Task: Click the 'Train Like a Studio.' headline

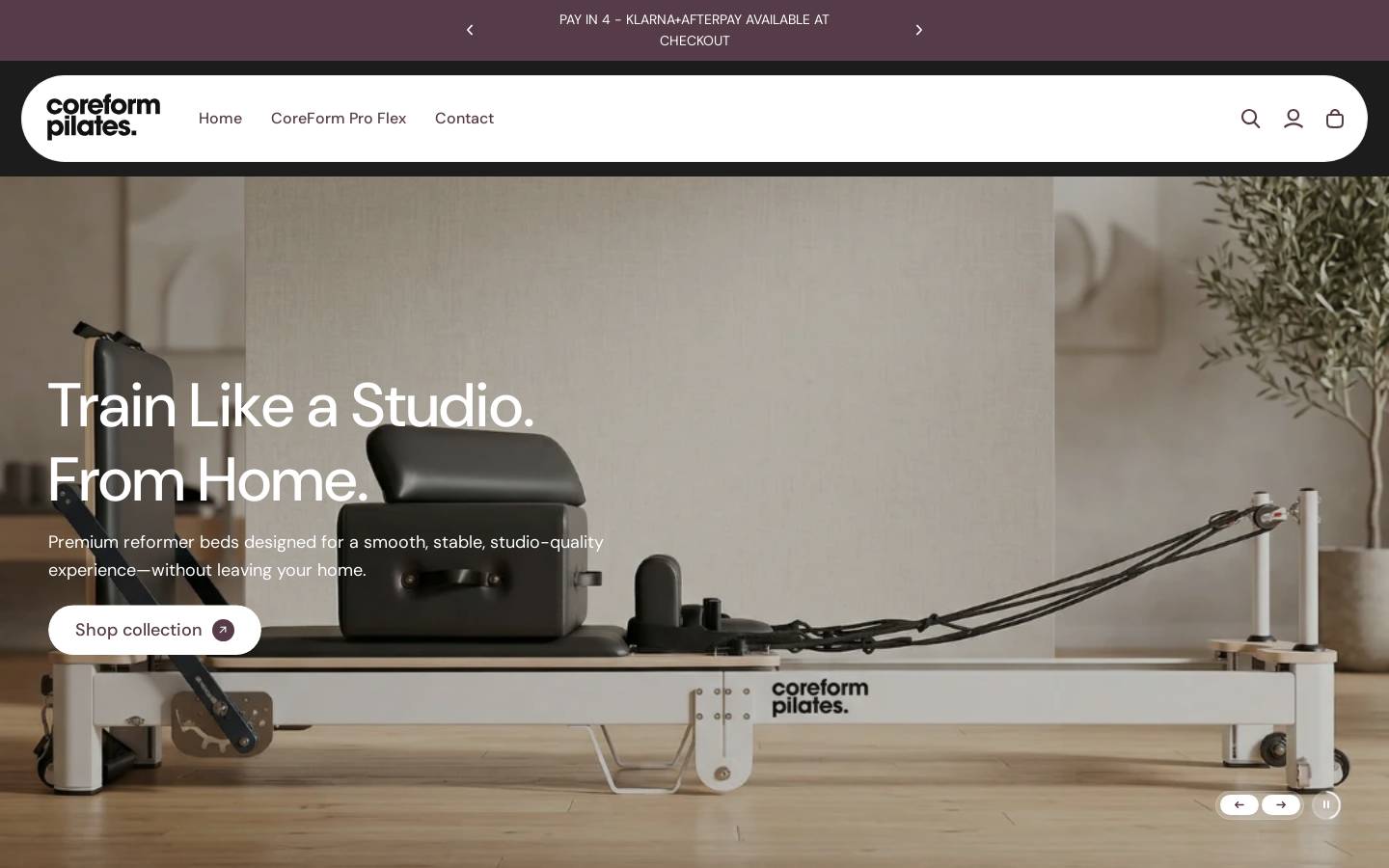Action: [291, 406]
